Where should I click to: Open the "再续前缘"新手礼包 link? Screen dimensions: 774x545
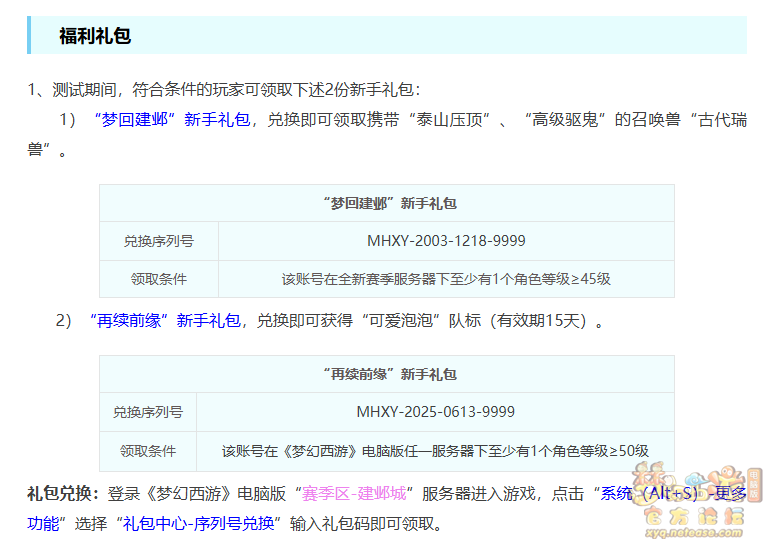(165, 320)
